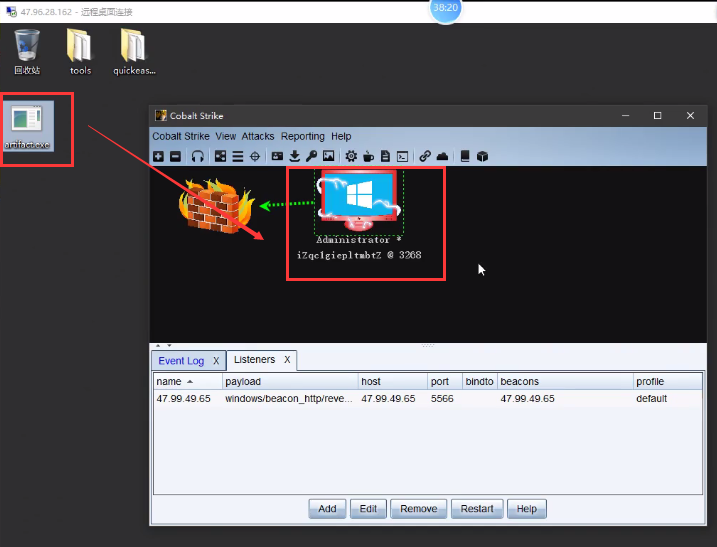Click the chain link toolbar icon

click(425, 156)
